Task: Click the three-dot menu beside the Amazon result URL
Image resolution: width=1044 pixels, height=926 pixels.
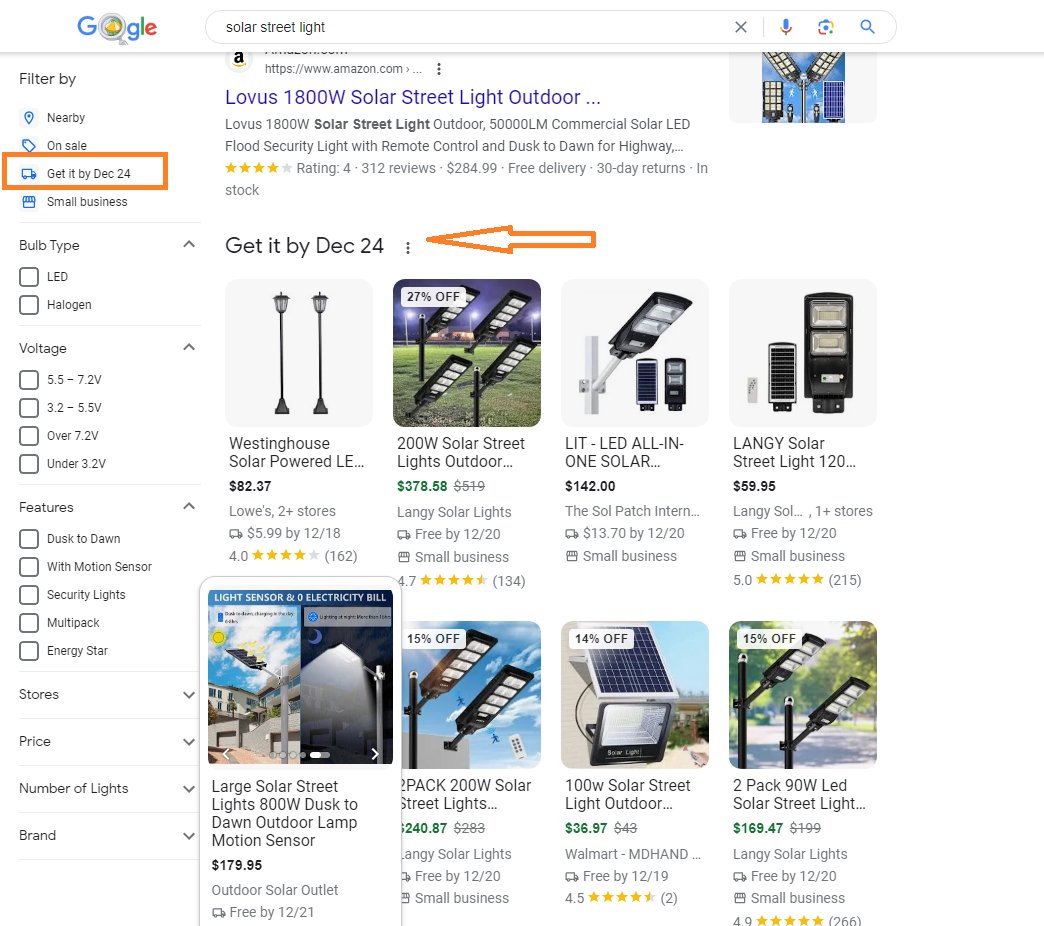Action: coord(439,69)
